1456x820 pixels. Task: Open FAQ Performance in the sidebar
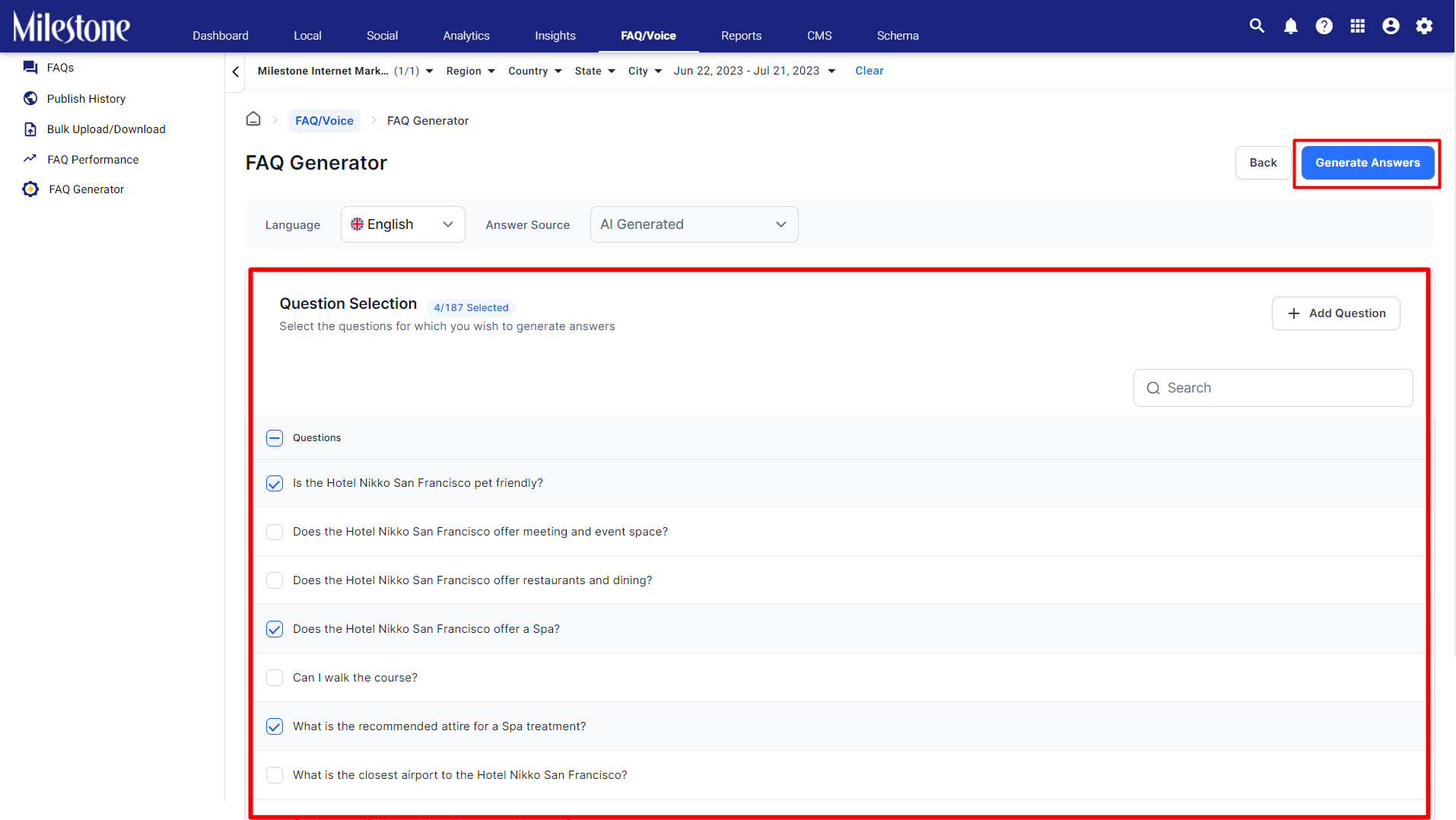pos(93,160)
